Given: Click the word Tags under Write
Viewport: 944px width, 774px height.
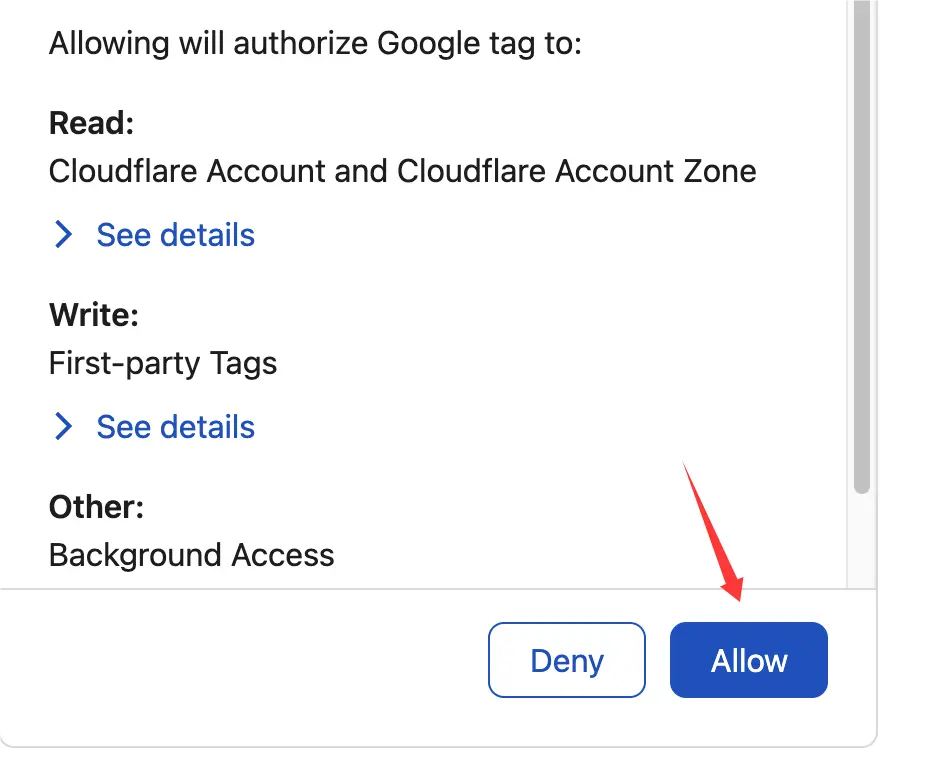Looking at the screenshot, I should (243, 364).
